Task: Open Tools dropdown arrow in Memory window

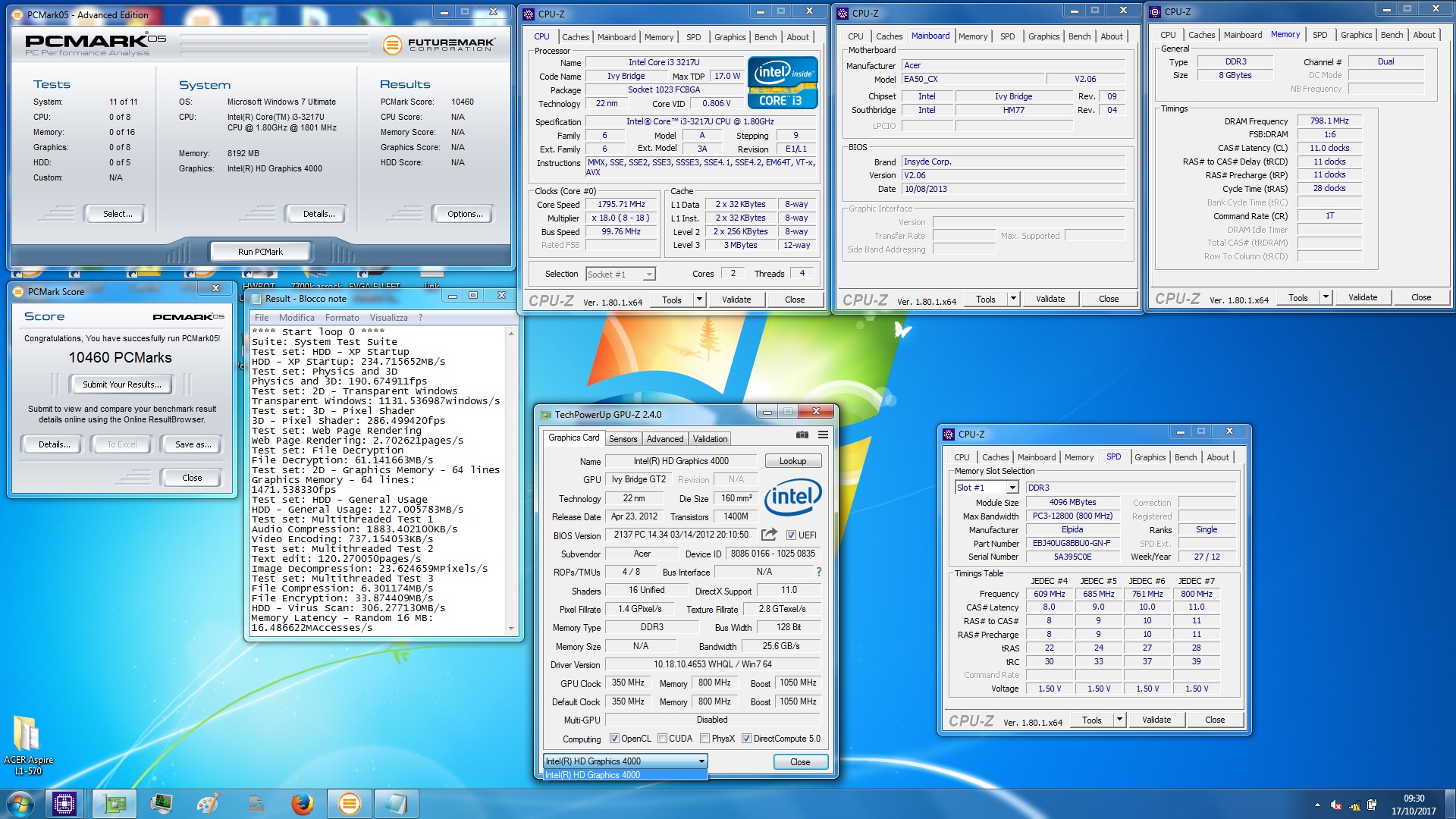Action: 1326,297
